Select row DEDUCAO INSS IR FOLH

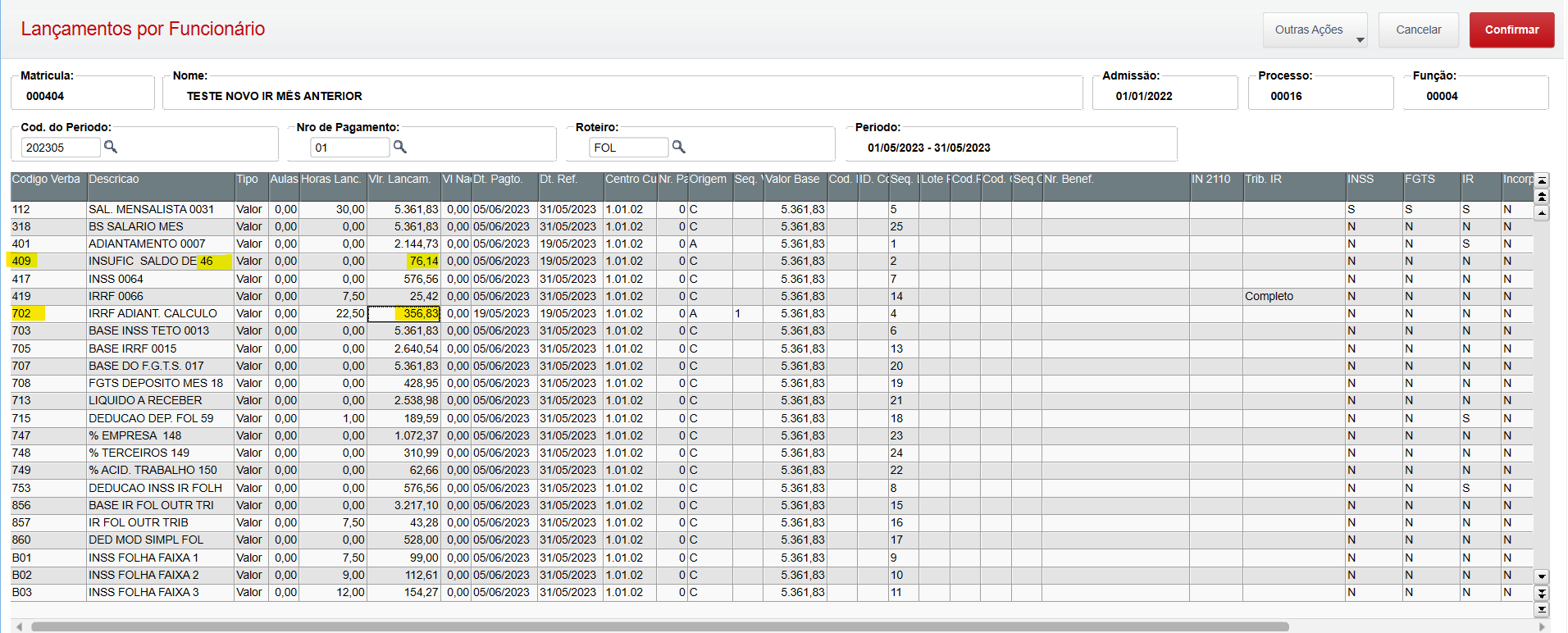coord(772,488)
